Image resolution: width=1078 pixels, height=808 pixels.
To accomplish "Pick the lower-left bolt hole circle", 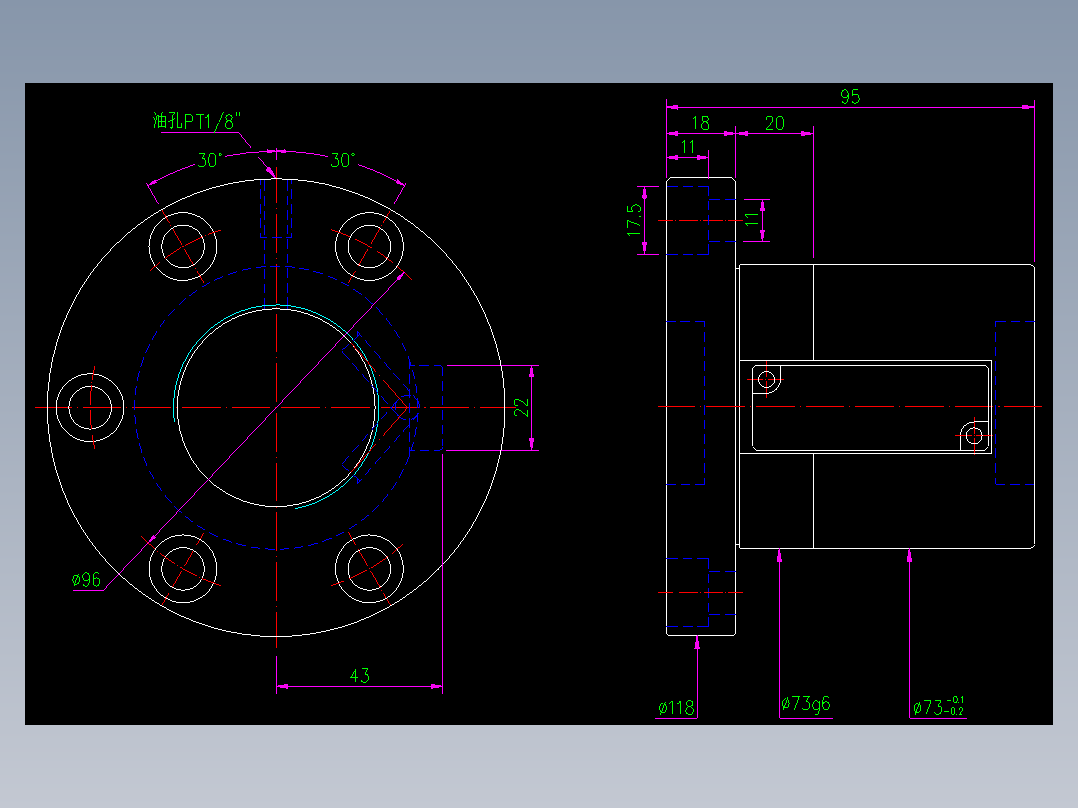I will (183, 569).
